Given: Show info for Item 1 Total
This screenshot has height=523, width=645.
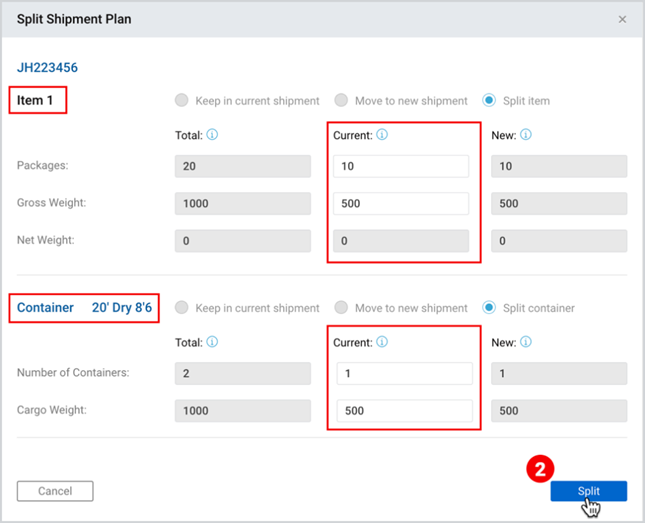Looking at the screenshot, I should click(212, 135).
